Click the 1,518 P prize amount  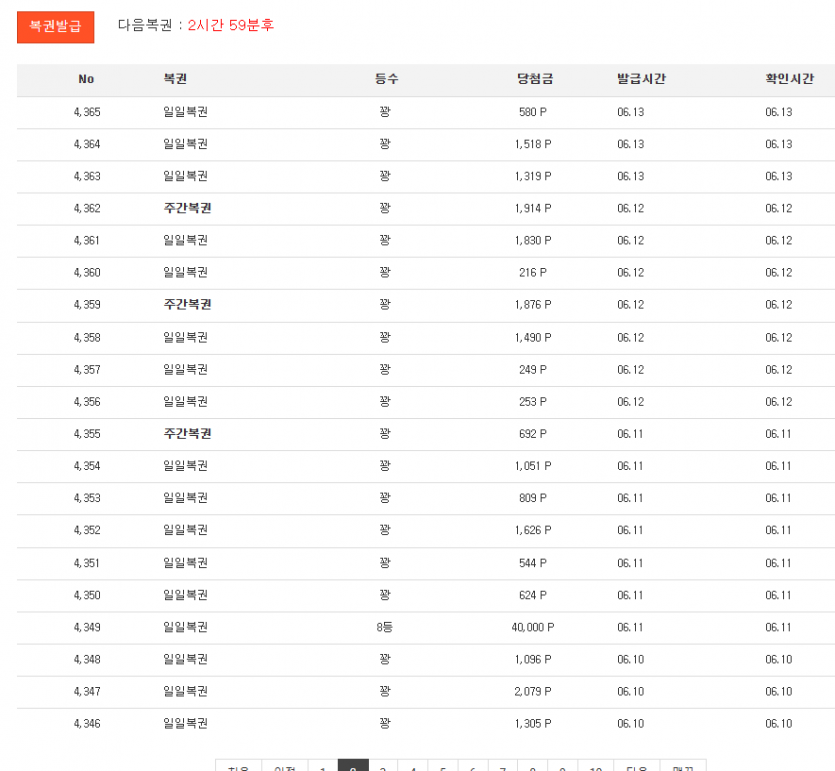coord(533,144)
